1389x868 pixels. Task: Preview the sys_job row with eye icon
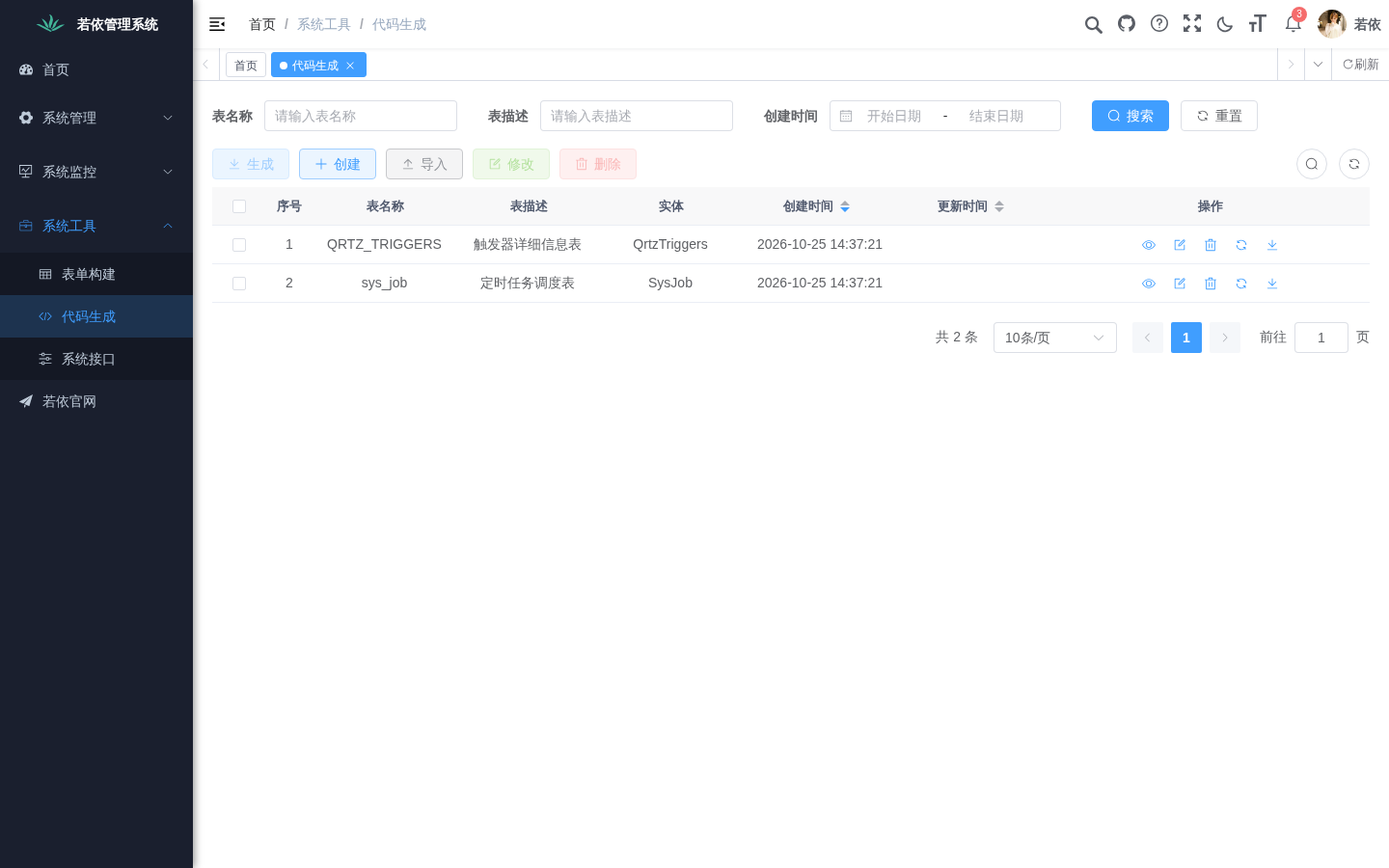1149,284
